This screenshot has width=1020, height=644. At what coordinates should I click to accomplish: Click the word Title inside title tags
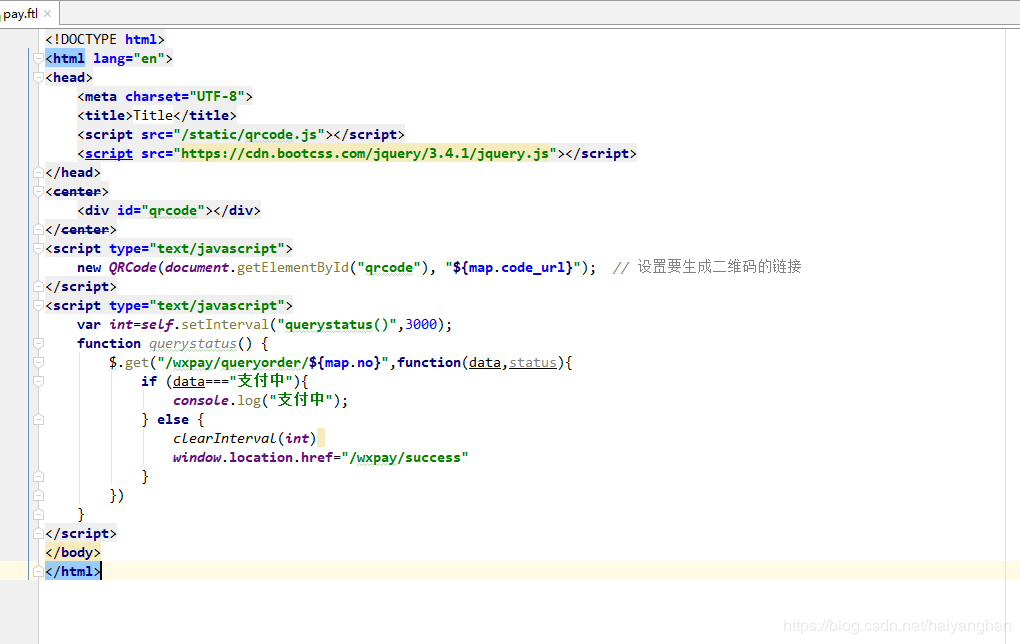[153, 115]
